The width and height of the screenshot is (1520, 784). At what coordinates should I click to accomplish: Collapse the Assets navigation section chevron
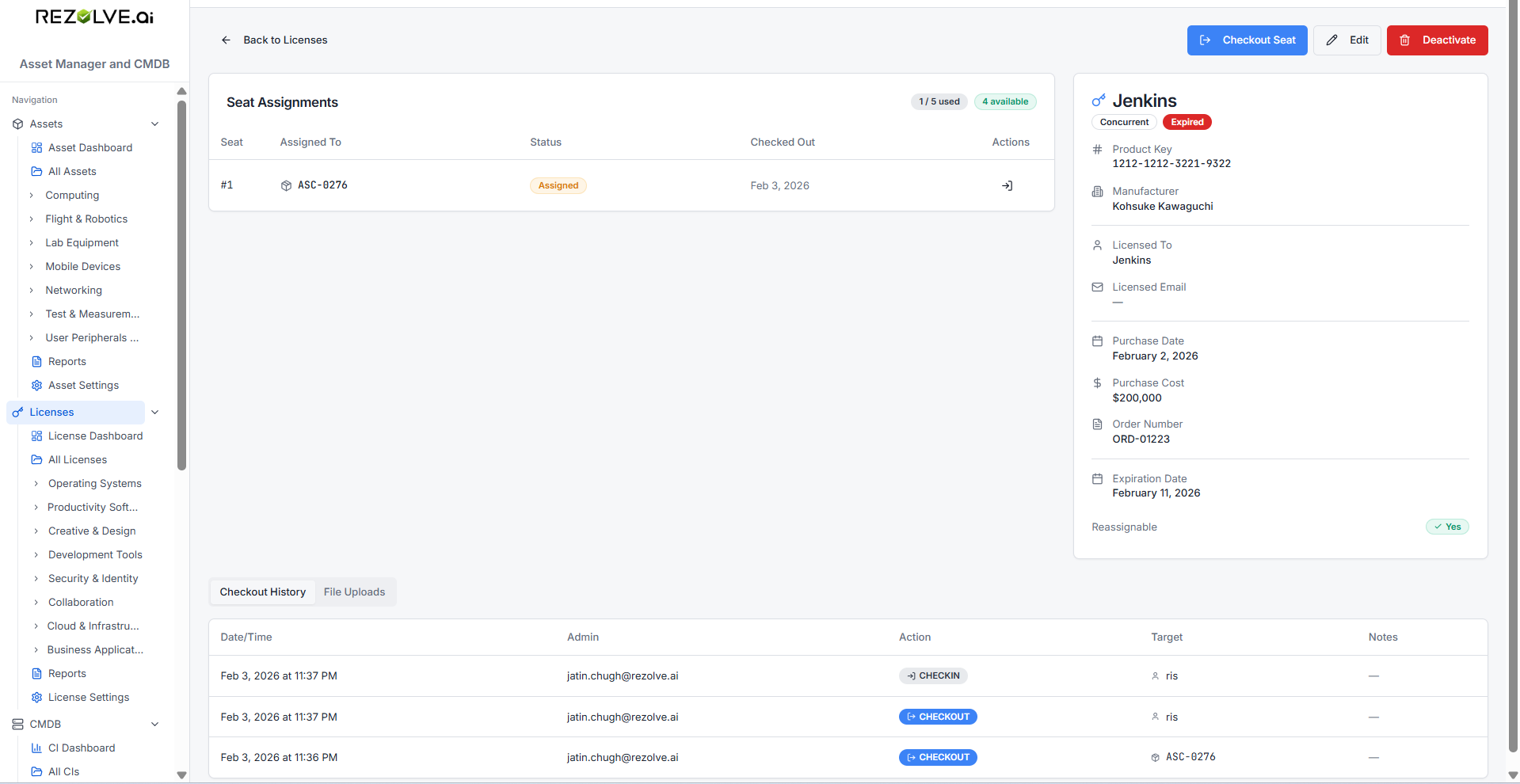(155, 124)
